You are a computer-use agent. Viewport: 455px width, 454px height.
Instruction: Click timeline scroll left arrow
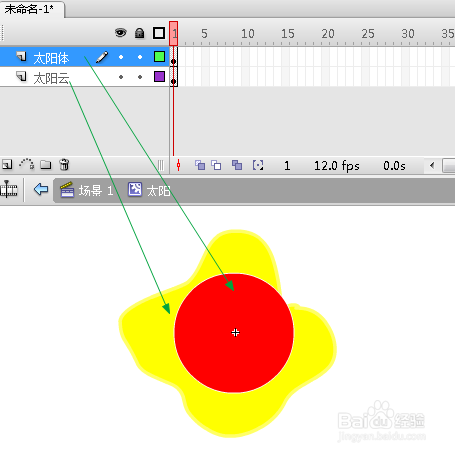tap(432, 165)
